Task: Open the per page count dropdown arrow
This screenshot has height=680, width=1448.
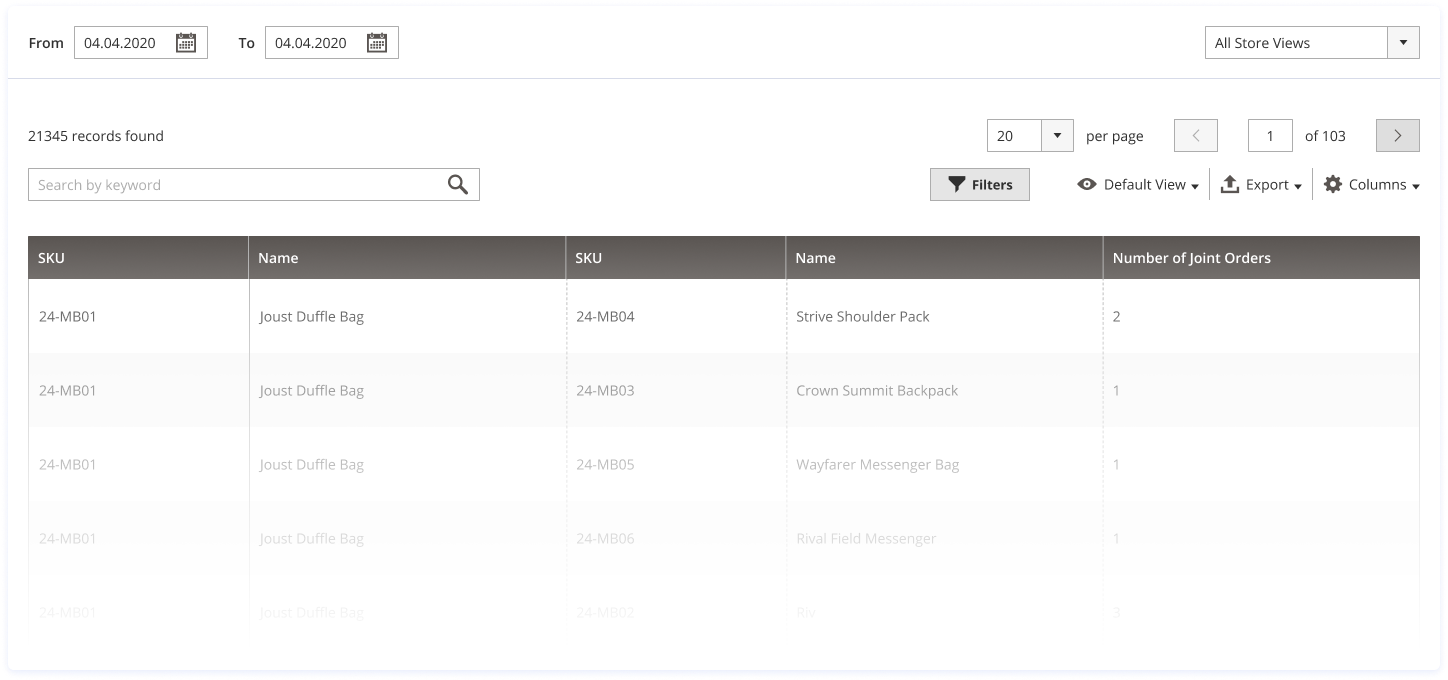Action: coord(1057,136)
